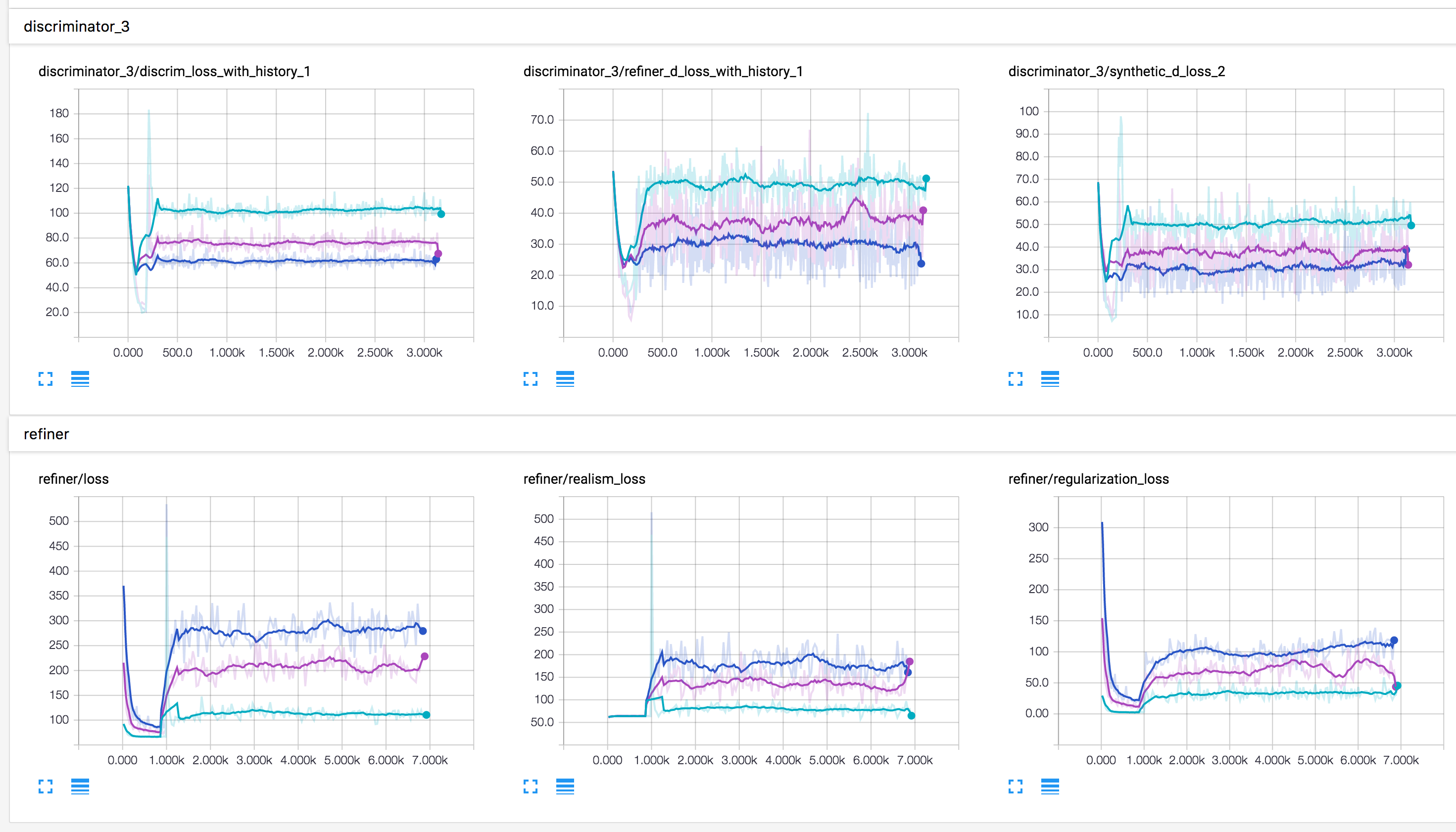Toggle y-axis log scale for refiner/loss chart
The image size is (1456, 832).
click(80, 786)
